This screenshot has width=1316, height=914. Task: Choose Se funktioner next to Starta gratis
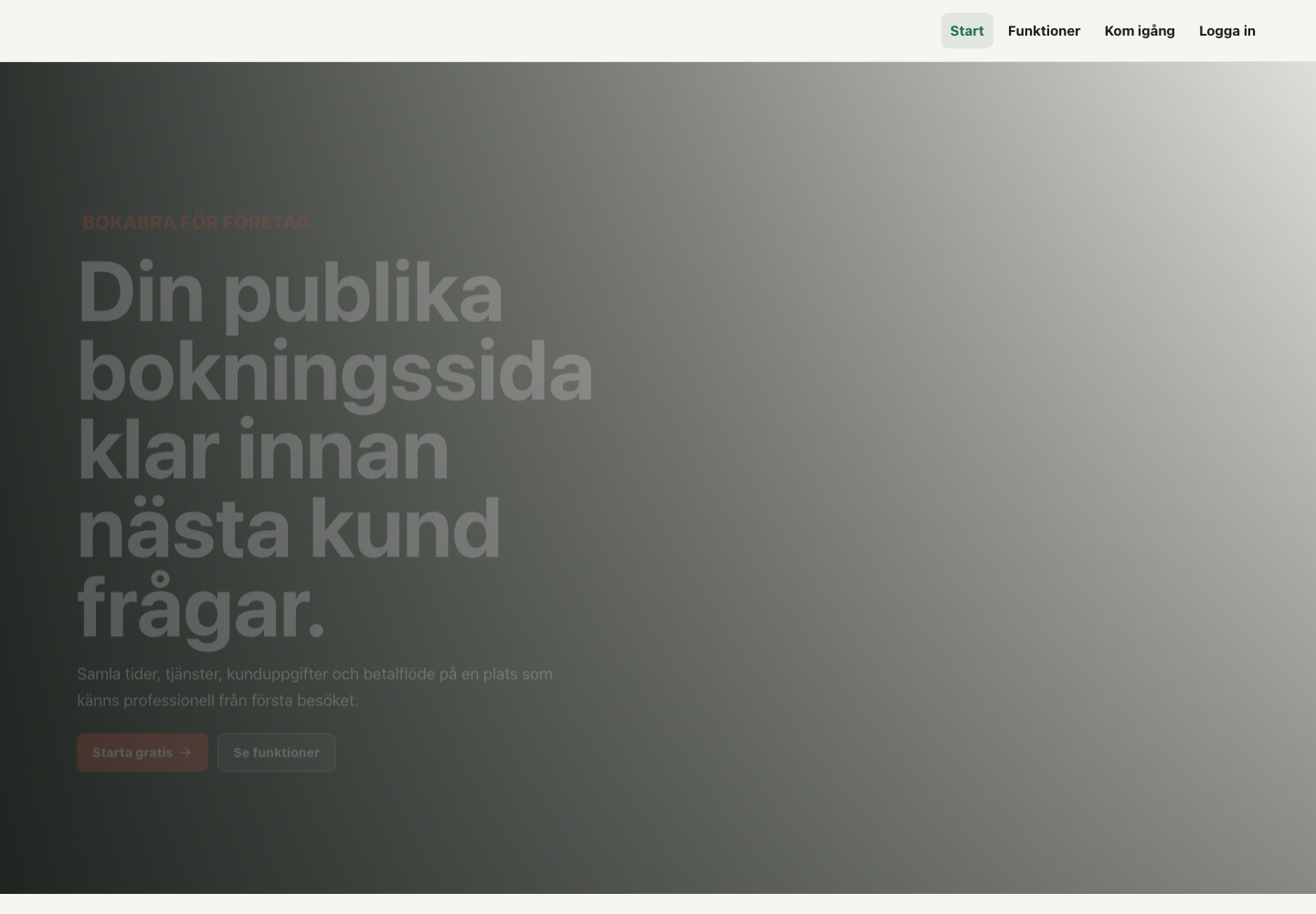(276, 752)
